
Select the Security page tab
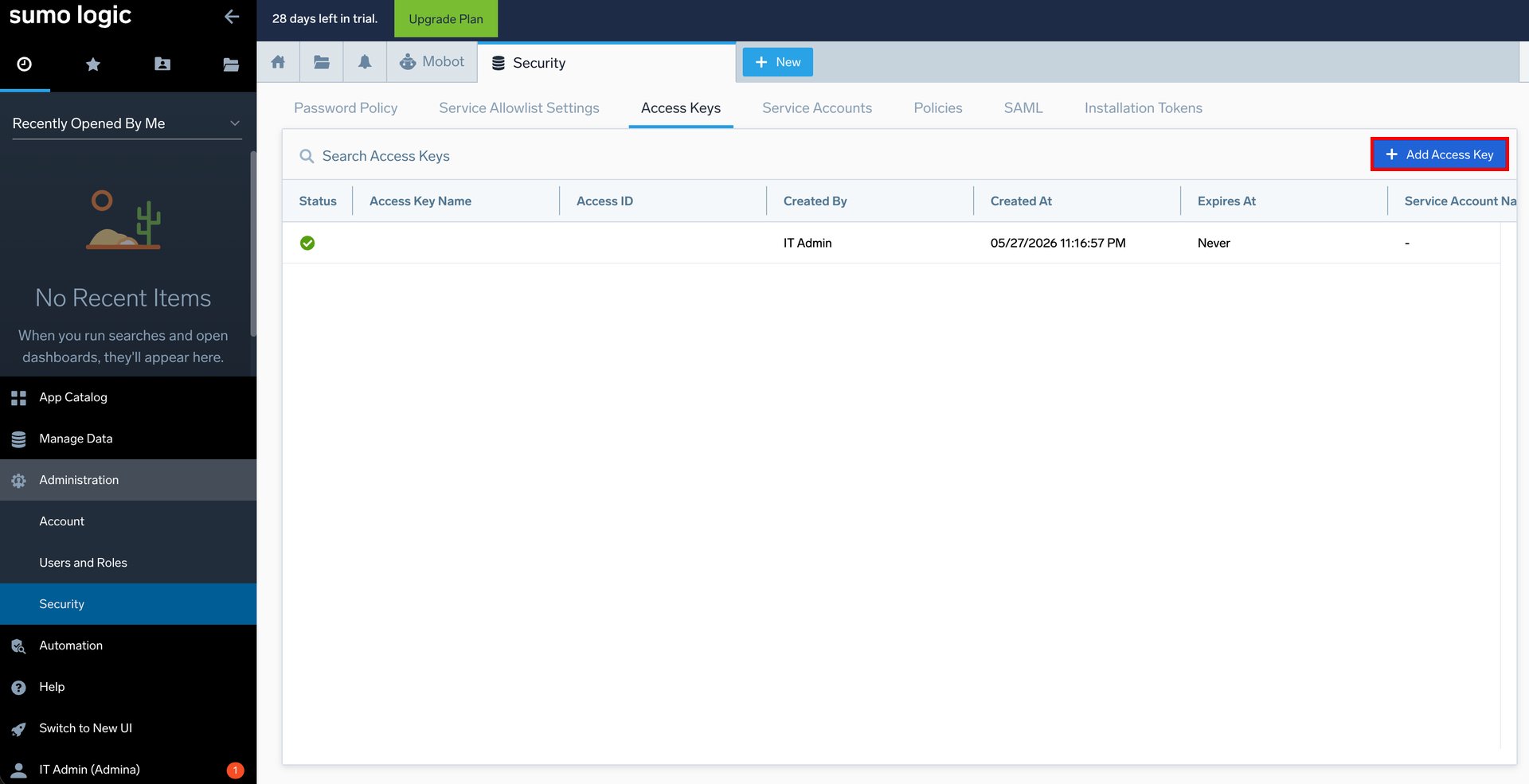606,63
